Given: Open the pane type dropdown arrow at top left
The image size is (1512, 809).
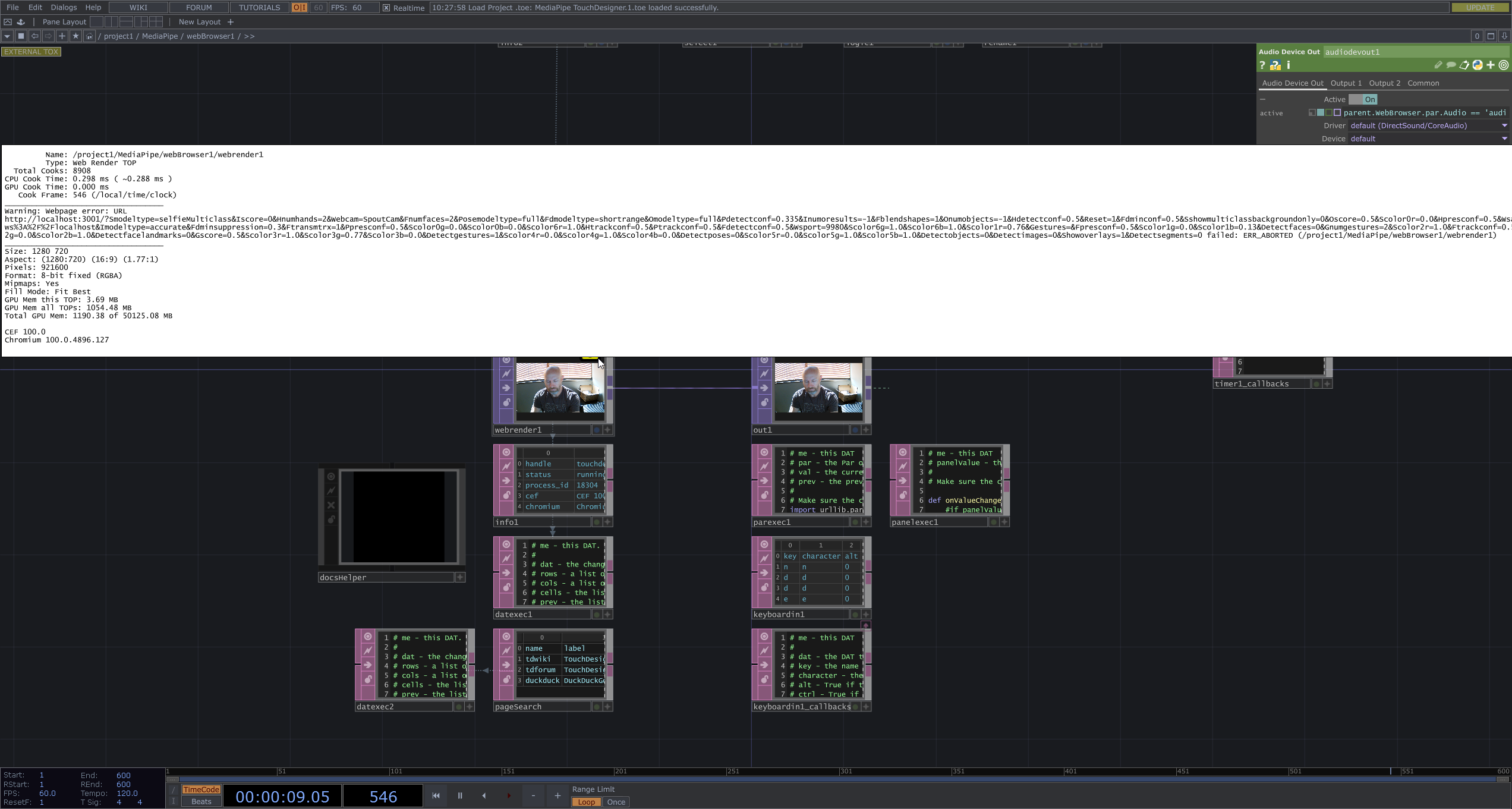Looking at the screenshot, I should pyautogui.click(x=7, y=36).
